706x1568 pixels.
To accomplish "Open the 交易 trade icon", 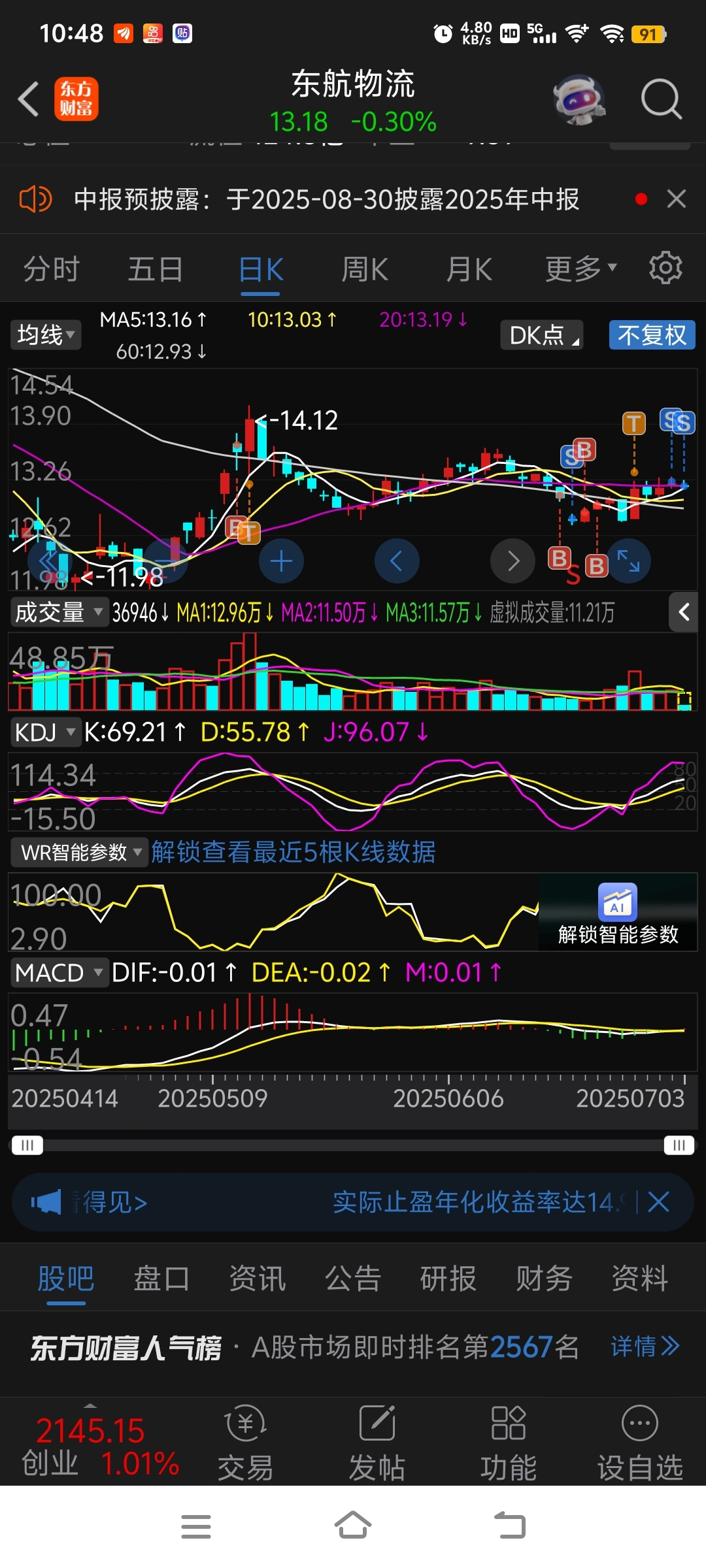I will [x=245, y=1443].
